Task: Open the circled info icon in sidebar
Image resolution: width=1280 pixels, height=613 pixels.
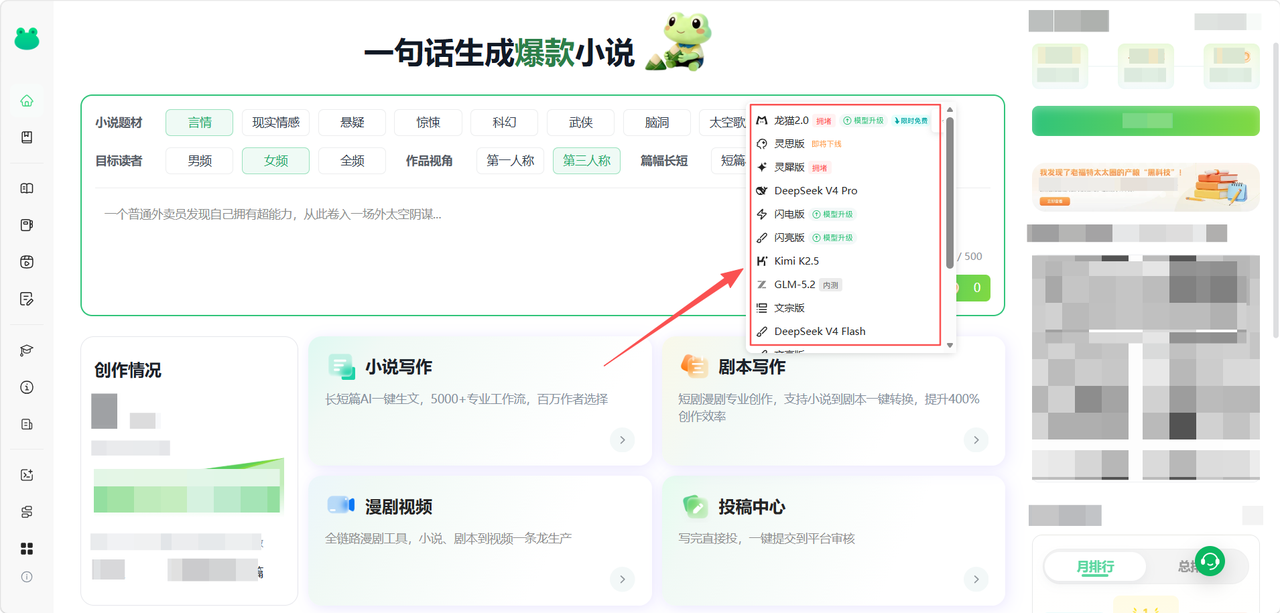Action: (x=27, y=387)
